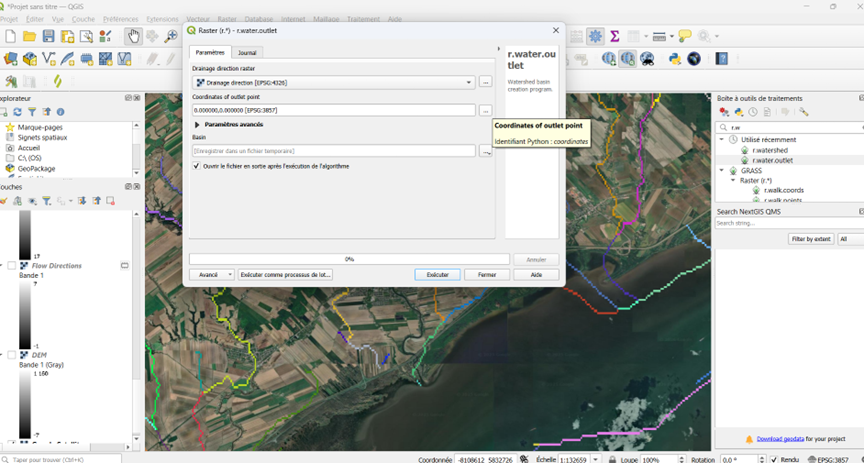864x463 pixels.
Task: Switch to the Journal tab
Action: pyautogui.click(x=246, y=52)
